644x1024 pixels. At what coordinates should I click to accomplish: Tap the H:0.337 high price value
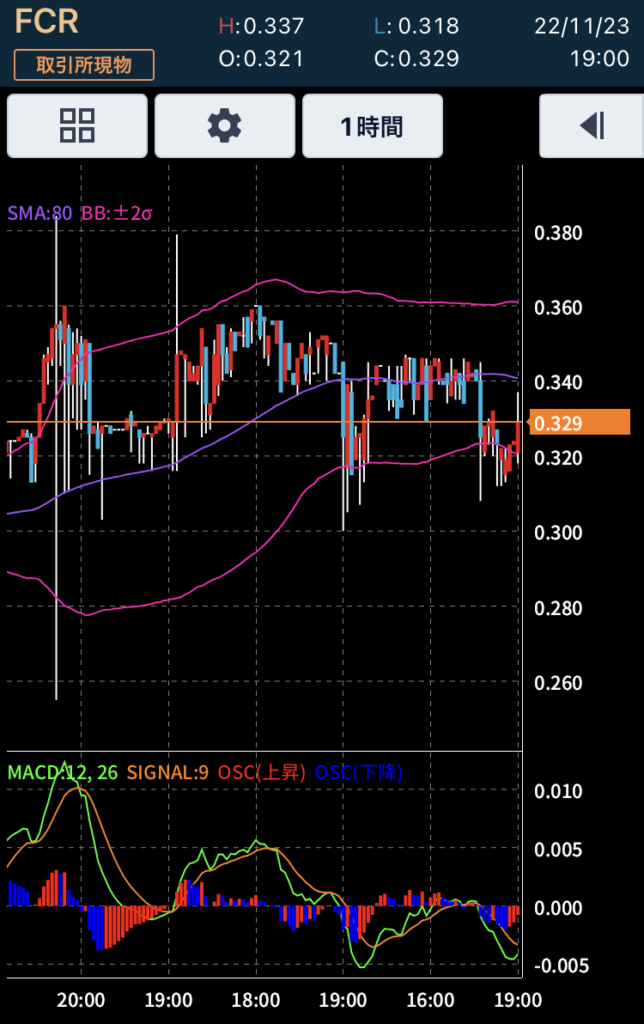261,26
